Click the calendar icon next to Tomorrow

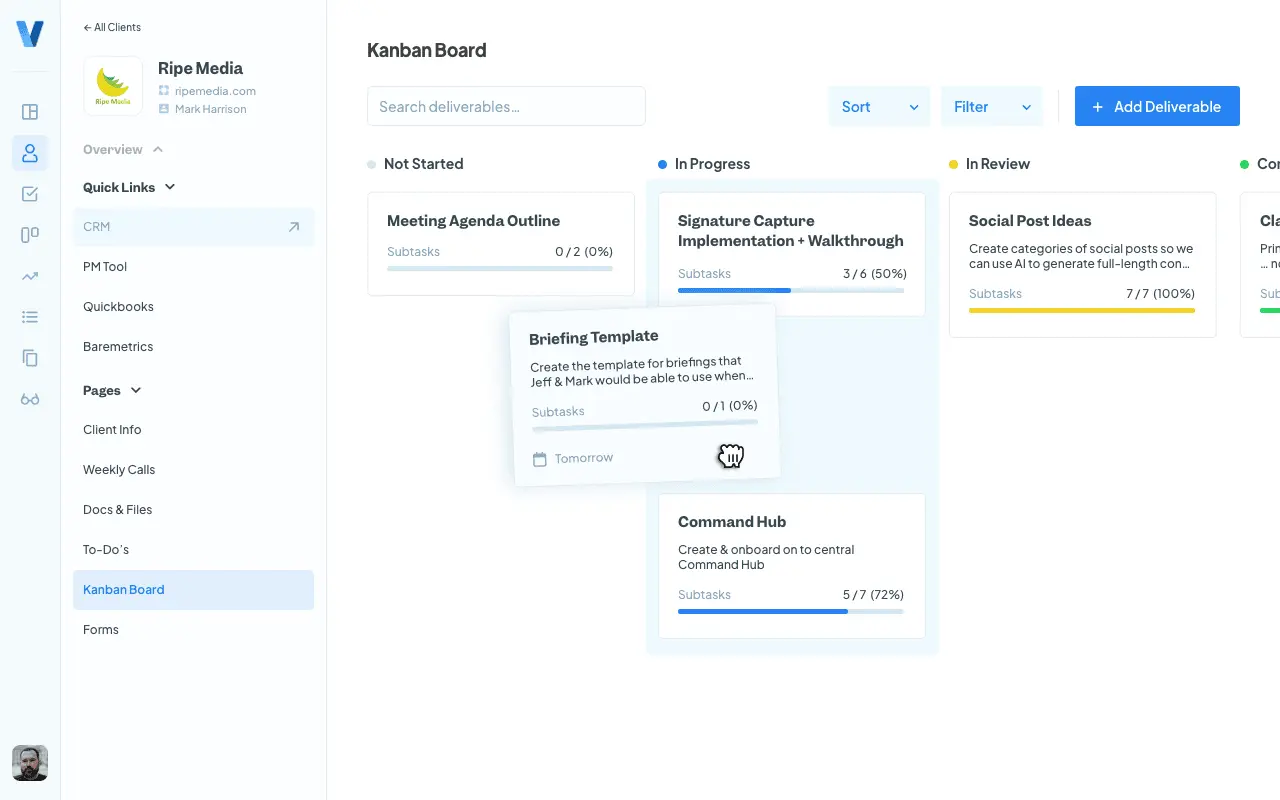[x=540, y=460]
